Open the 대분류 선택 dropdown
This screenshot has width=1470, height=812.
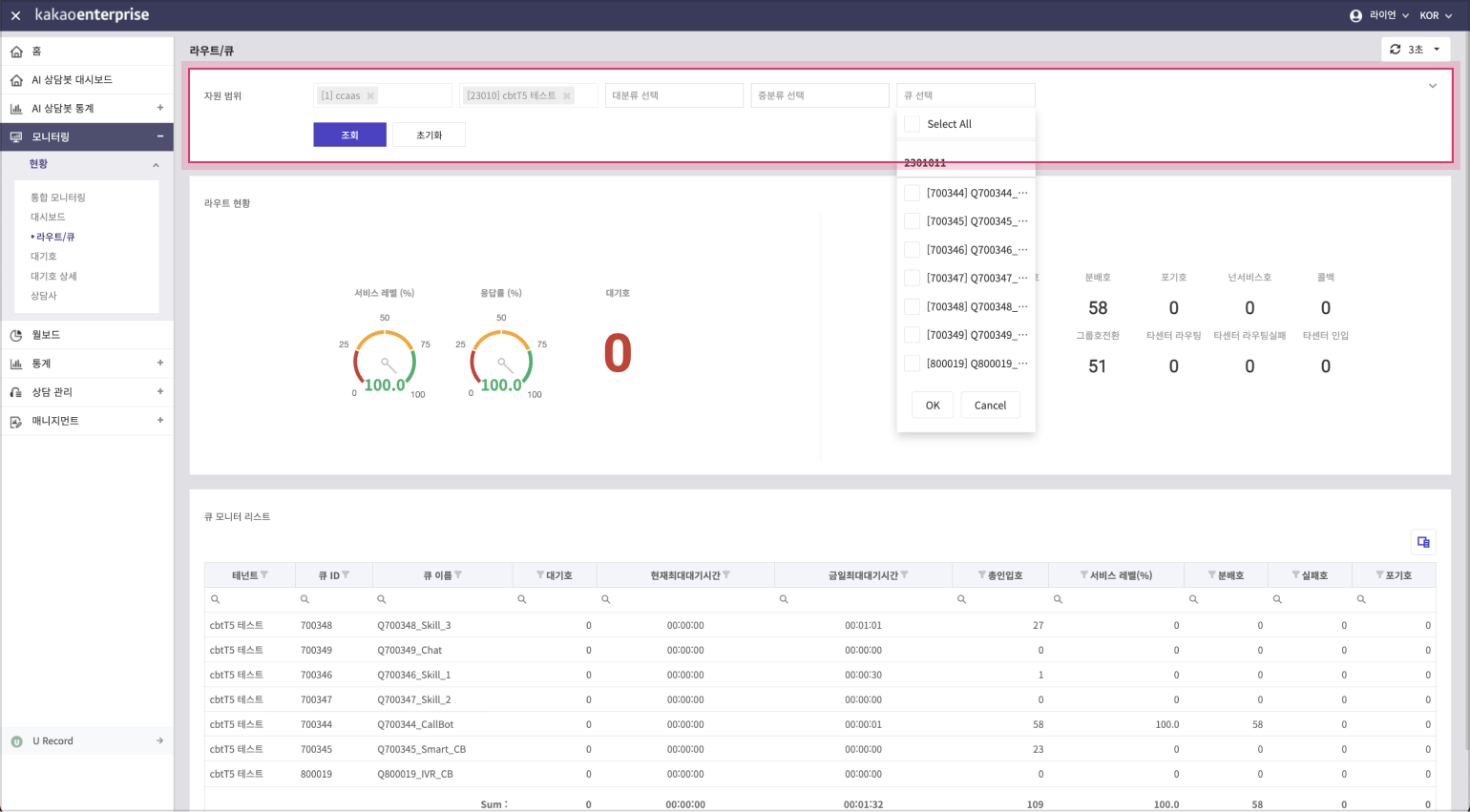(x=674, y=95)
